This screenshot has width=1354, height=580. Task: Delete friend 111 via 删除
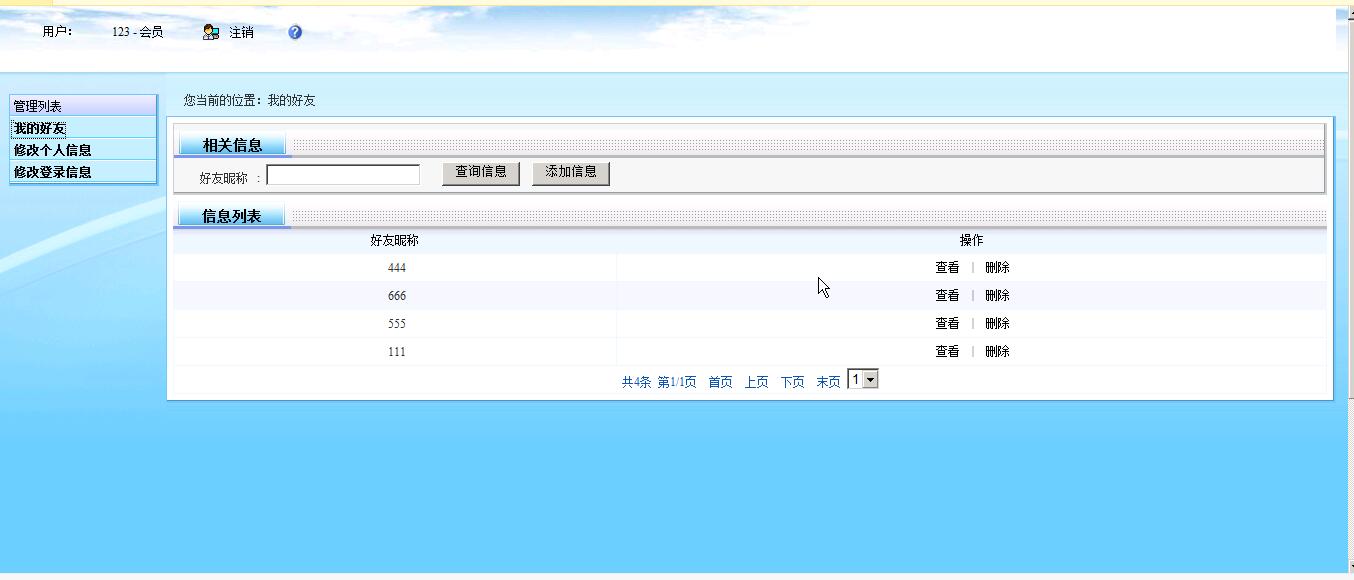coord(997,352)
